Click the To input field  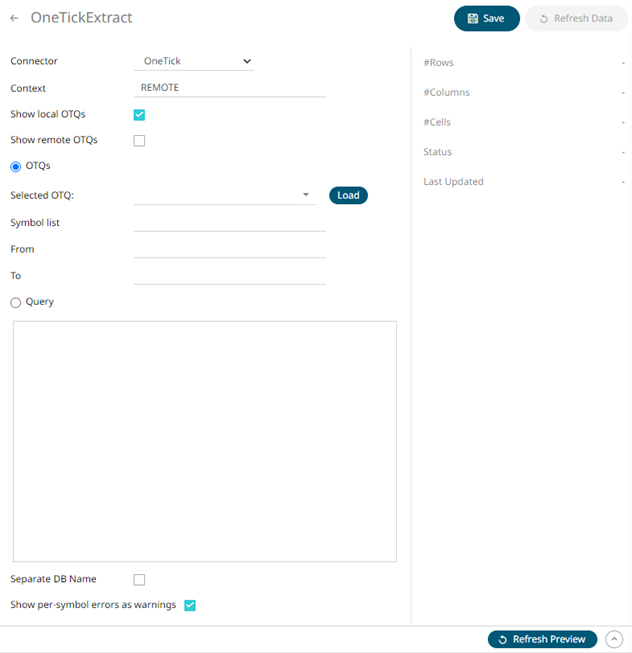coord(230,275)
